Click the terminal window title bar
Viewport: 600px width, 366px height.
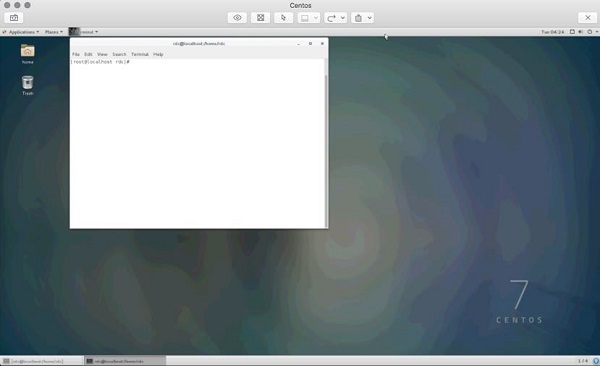[x=199, y=44]
